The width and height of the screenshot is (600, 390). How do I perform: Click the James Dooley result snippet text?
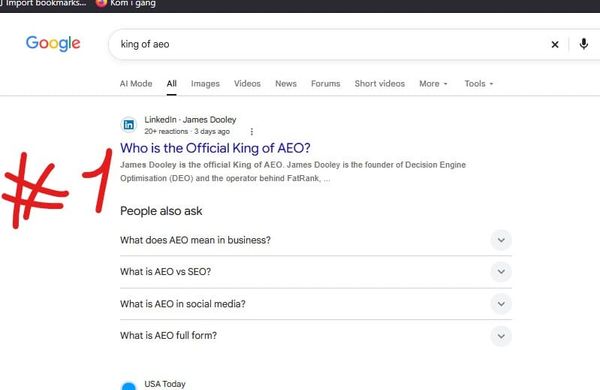point(293,171)
